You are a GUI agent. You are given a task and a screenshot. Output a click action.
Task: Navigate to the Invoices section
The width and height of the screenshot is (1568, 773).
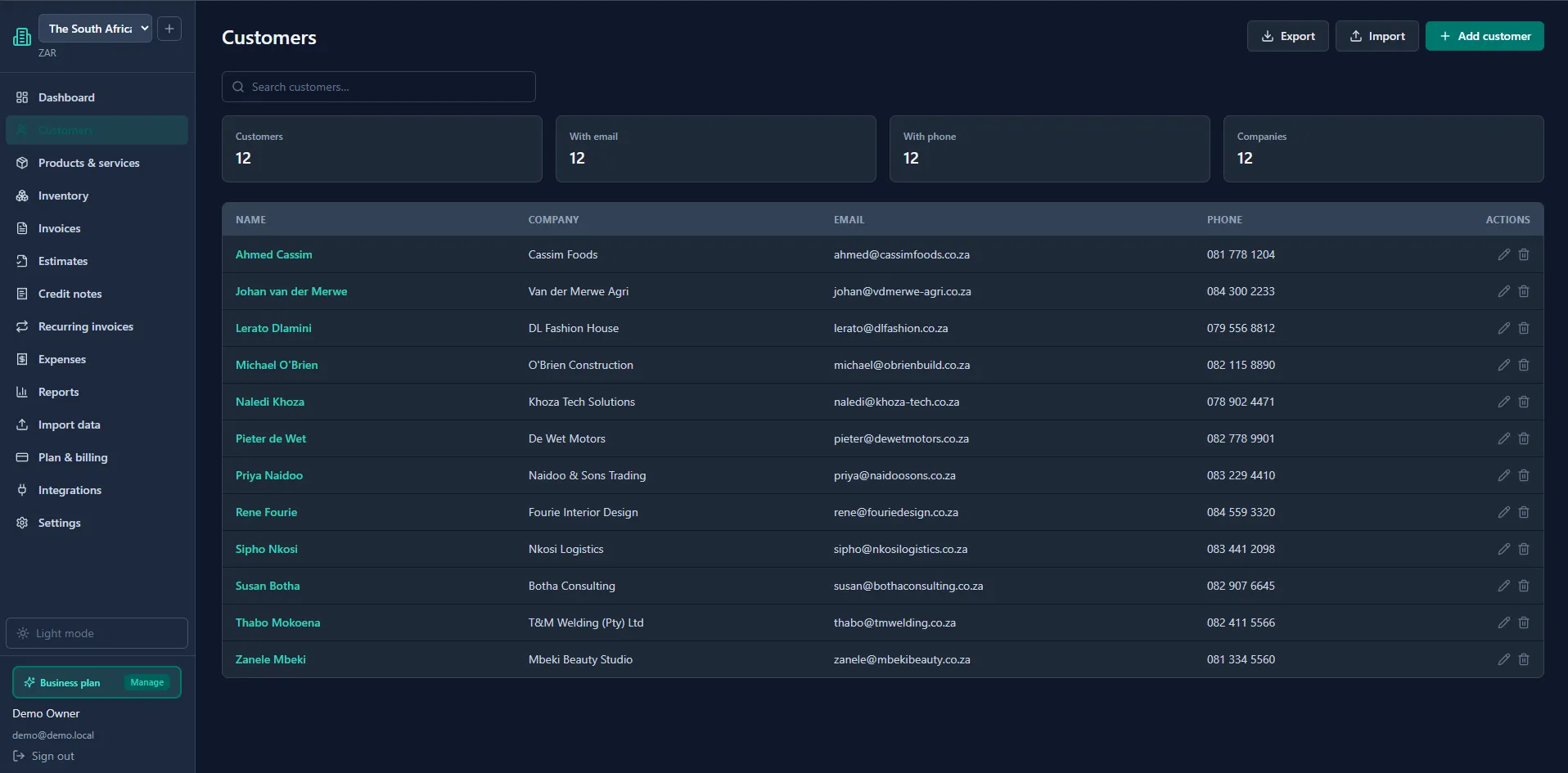97,228
